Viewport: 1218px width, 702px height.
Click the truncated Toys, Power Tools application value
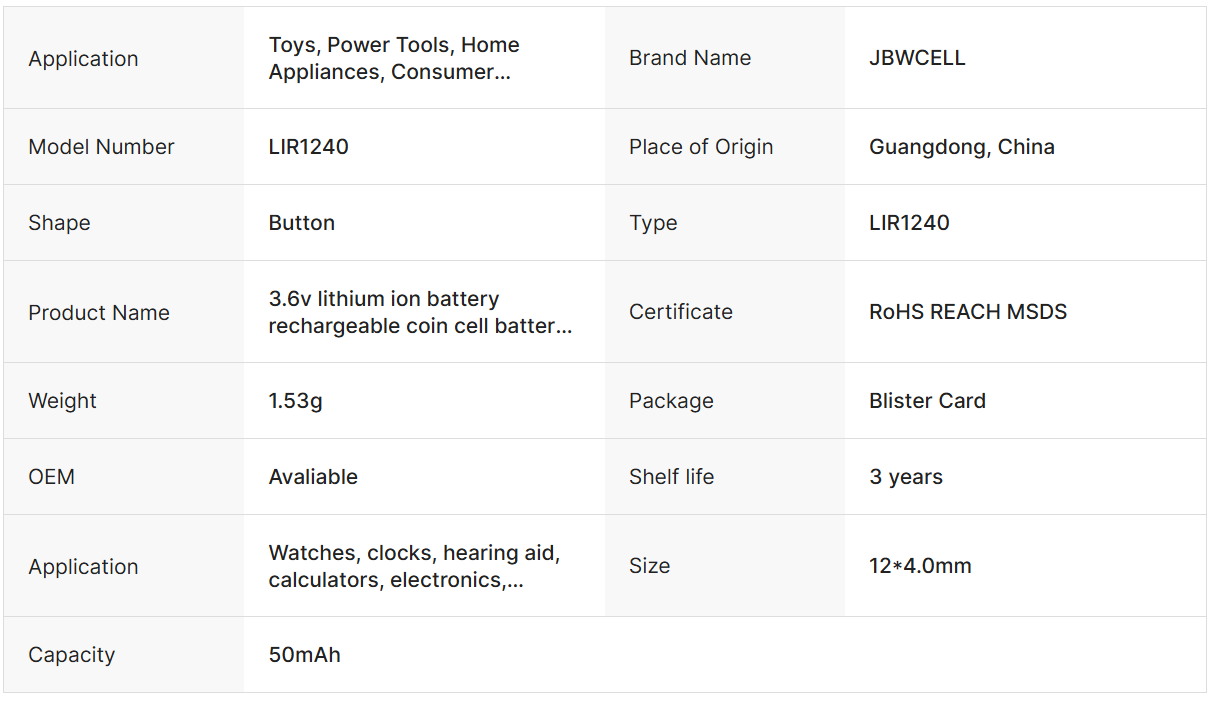pyautogui.click(x=394, y=58)
